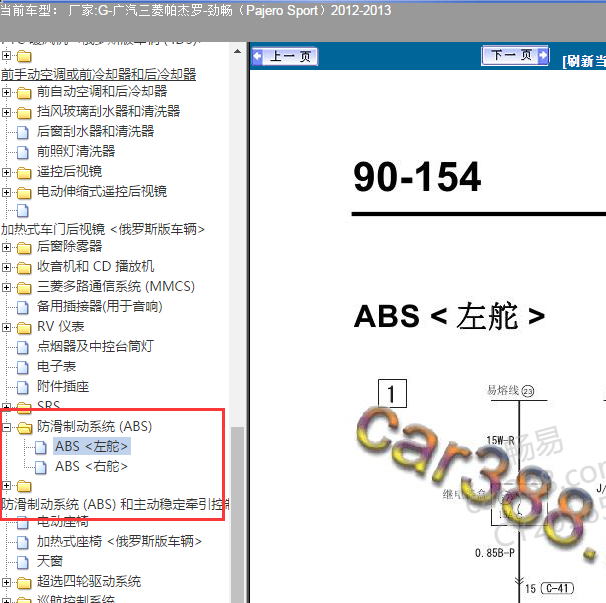Click folder icon beside 后窗除雾器

pyautogui.click(x=24, y=248)
